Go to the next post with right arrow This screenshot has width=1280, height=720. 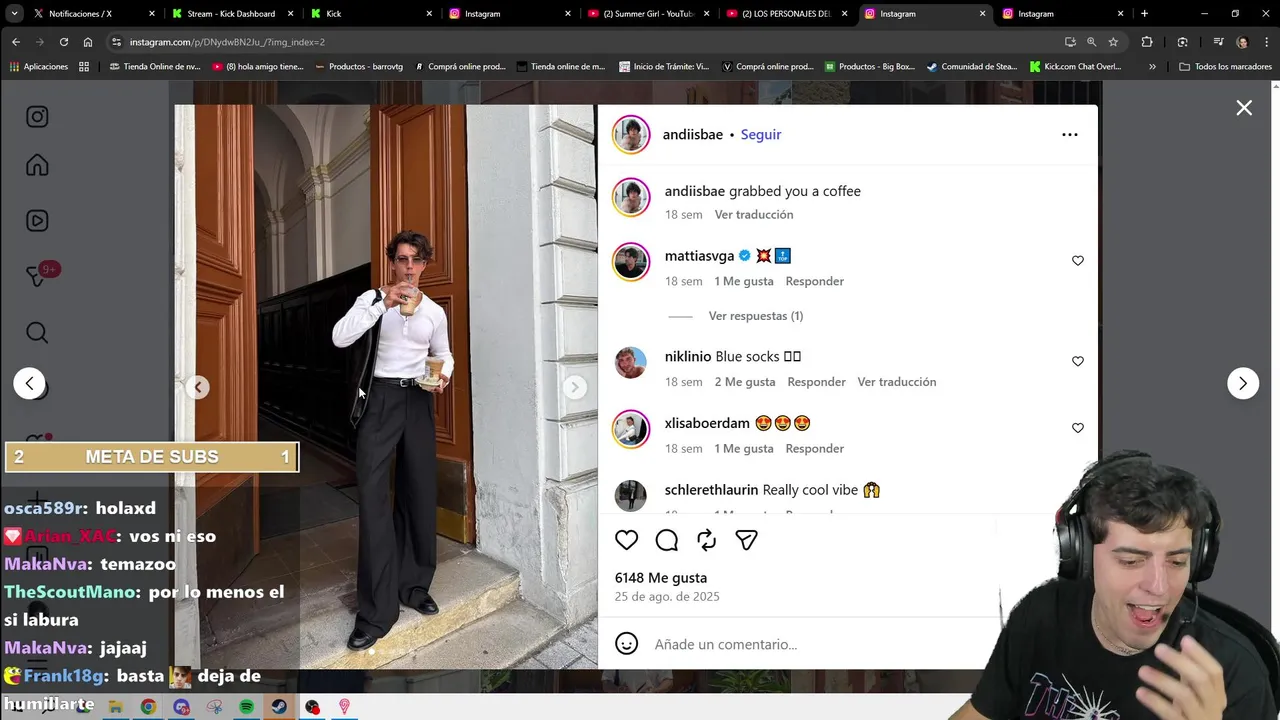pyautogui.click(x=1243, y=383)
